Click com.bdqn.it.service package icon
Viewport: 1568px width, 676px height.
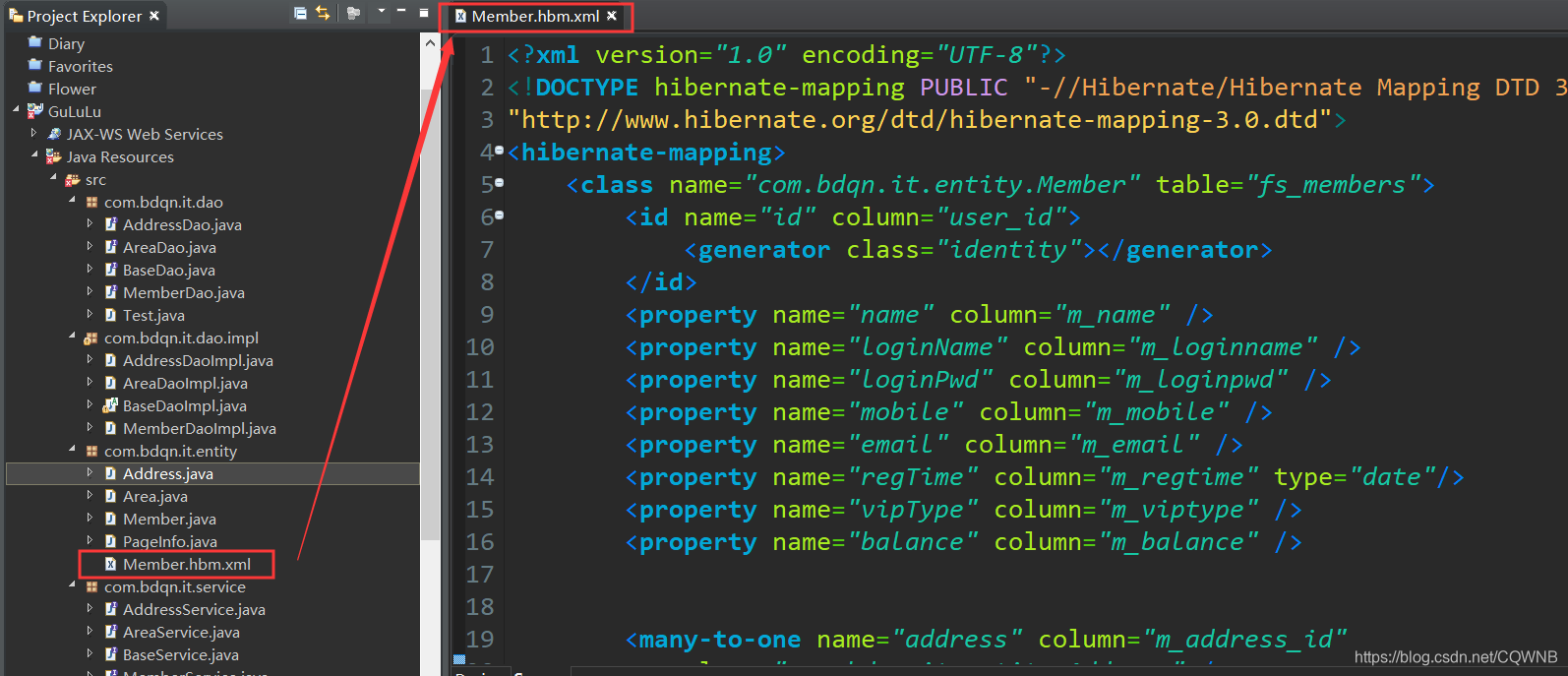tap(91, 586)
